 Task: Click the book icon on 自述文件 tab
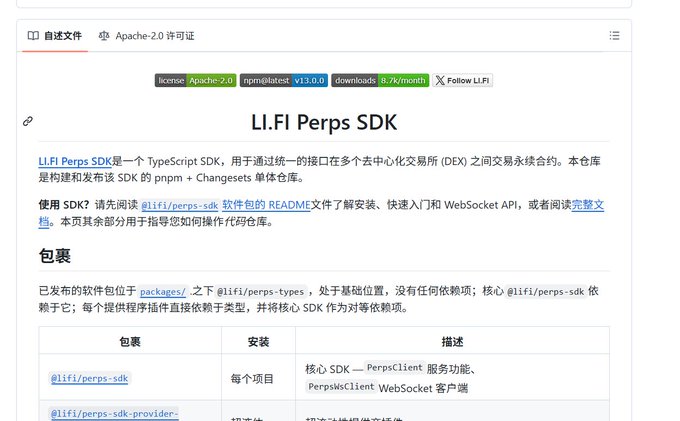tap(33, 36)
